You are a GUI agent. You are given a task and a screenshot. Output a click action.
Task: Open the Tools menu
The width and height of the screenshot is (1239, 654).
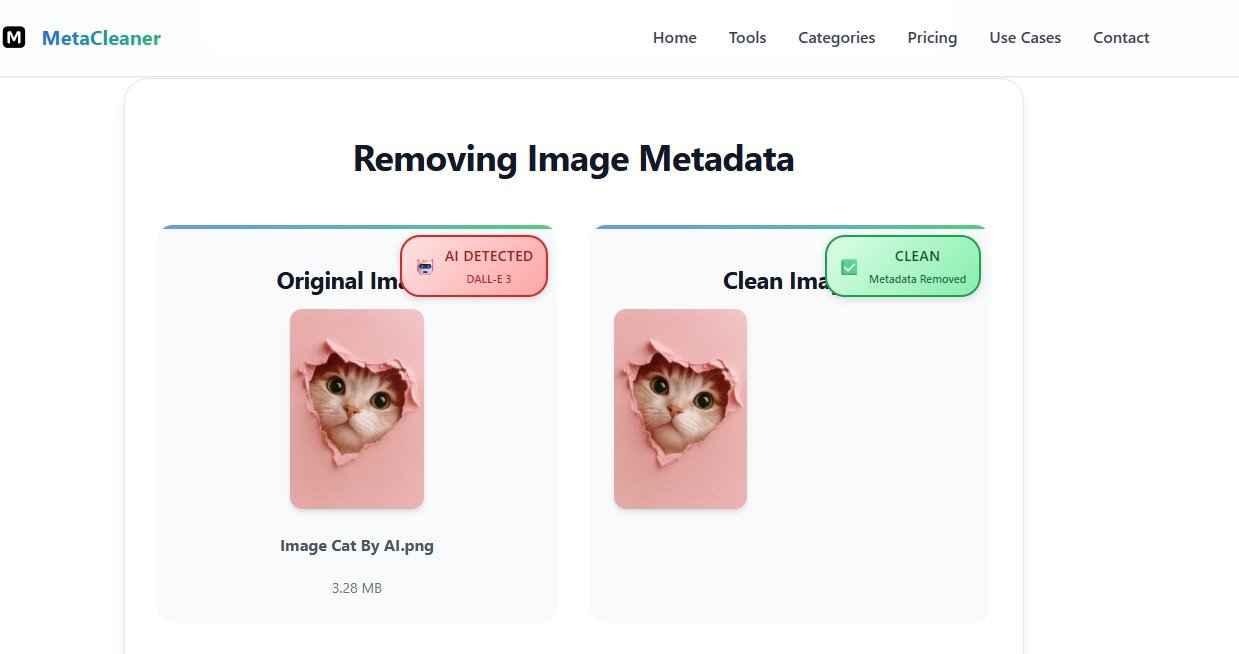[747, 38]
